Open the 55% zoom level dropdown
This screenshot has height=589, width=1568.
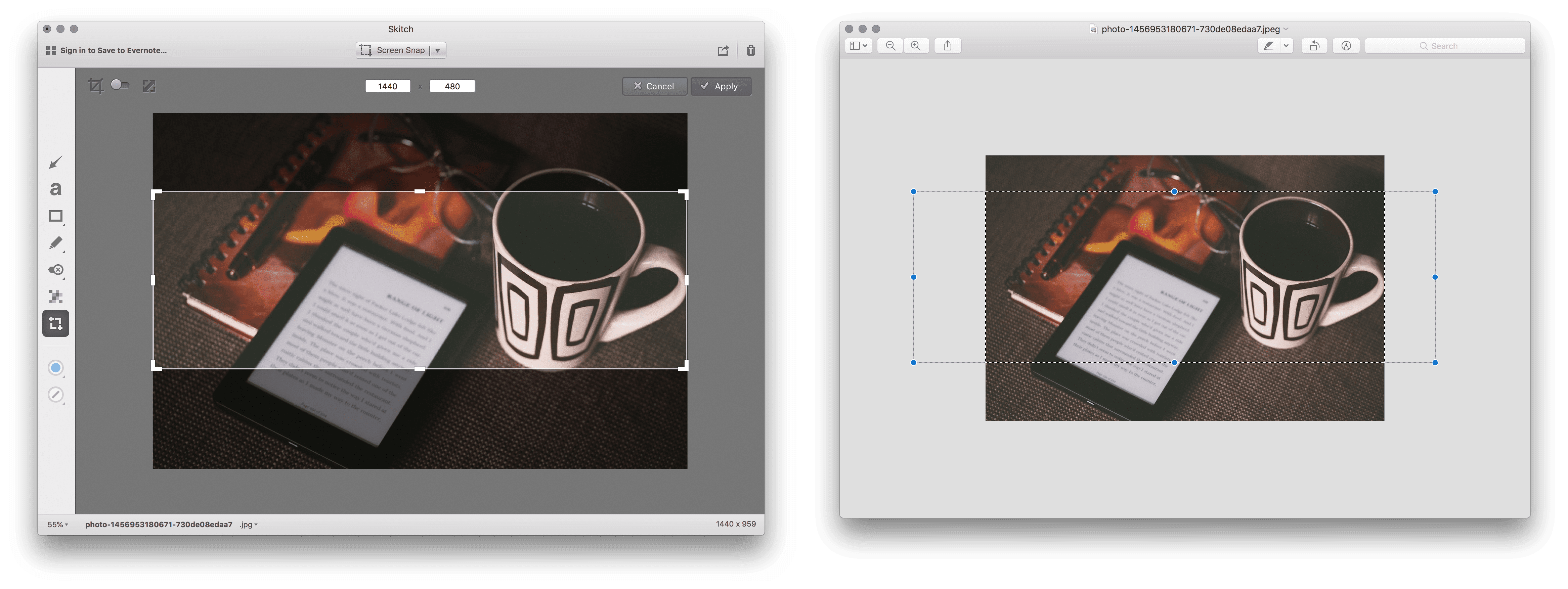tap(58, 525)
